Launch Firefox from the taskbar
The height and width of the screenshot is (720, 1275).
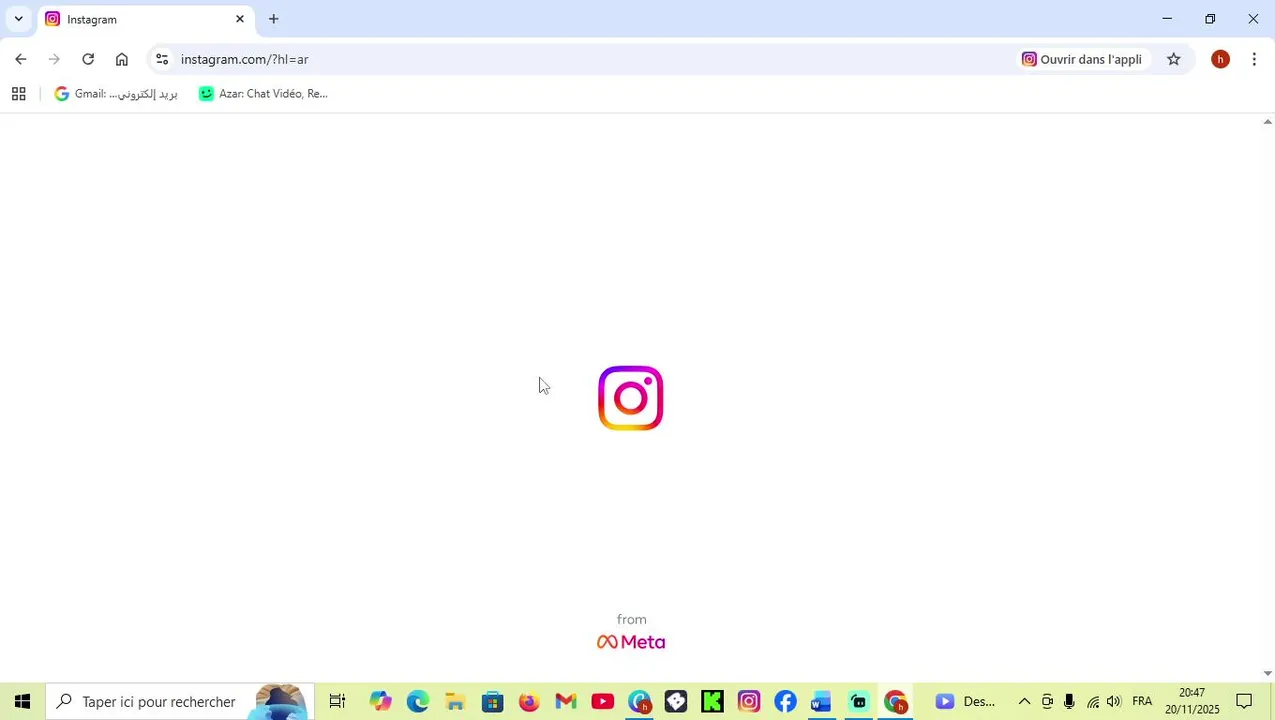coord(529,701)
